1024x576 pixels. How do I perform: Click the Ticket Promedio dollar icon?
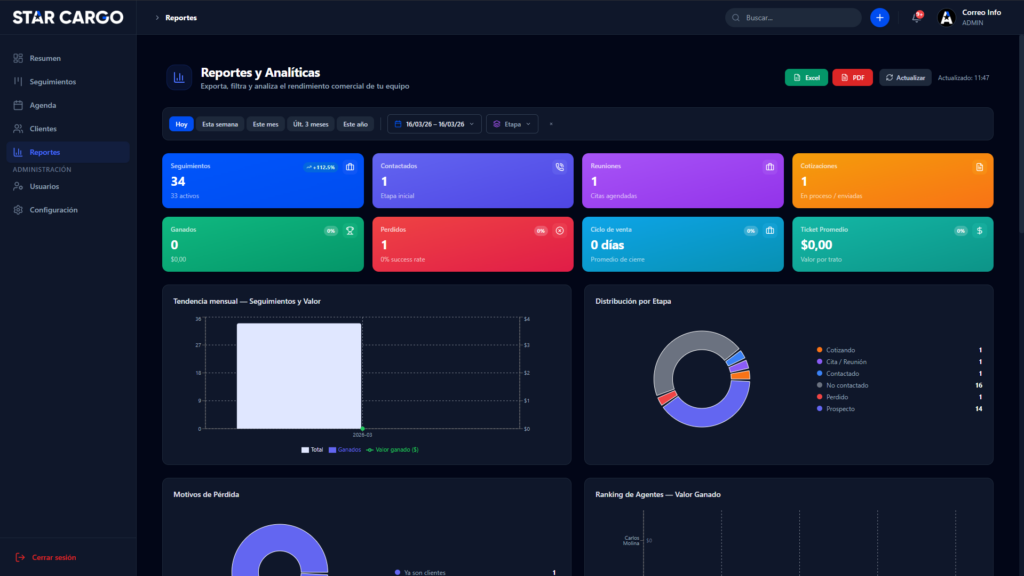pyautogui.click(x=980, y=231)
